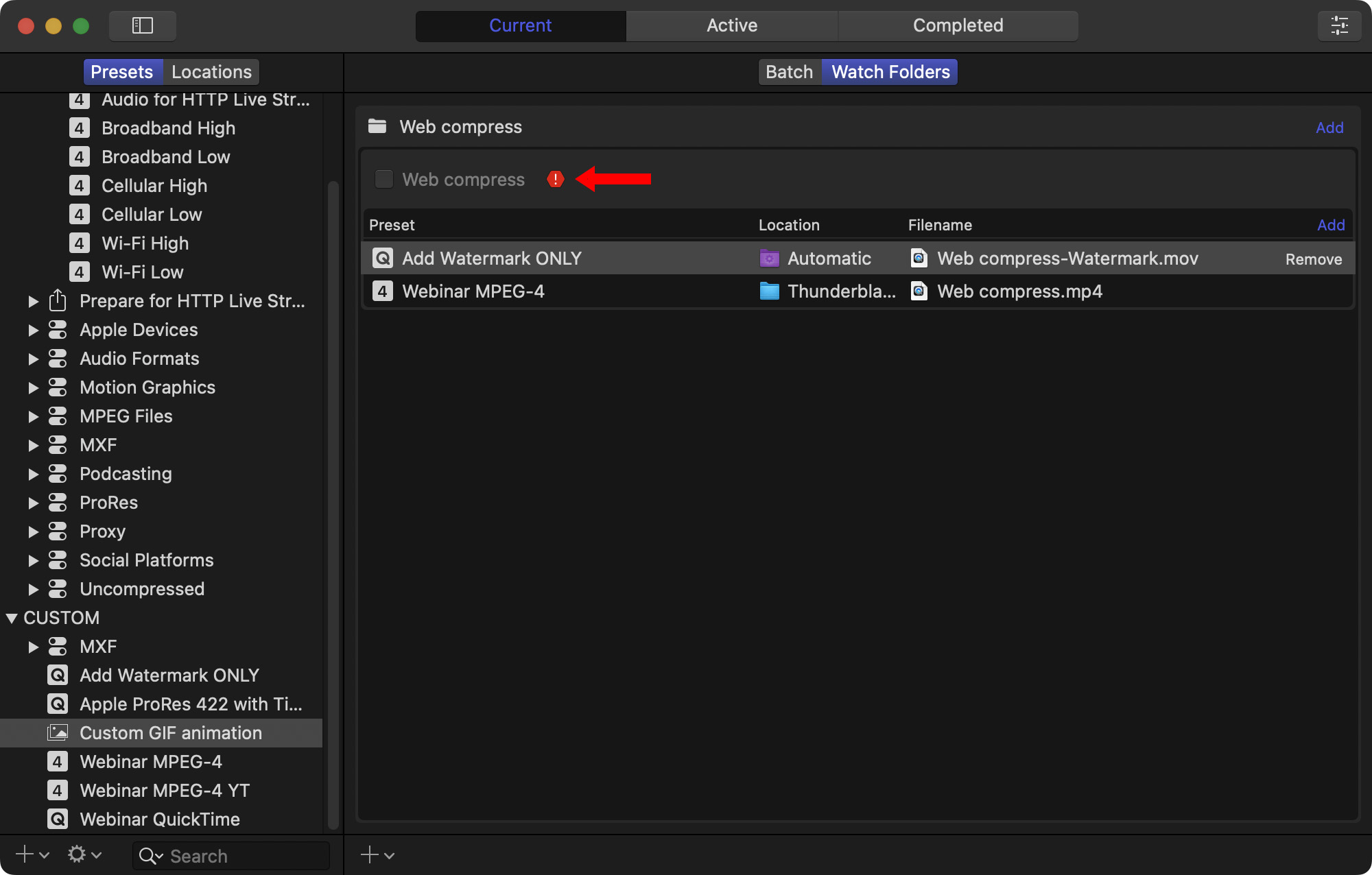The width and height of the screenshot is (1372, 875).
Task: Enable the Web compress checkbox
Action: point(383,180)
